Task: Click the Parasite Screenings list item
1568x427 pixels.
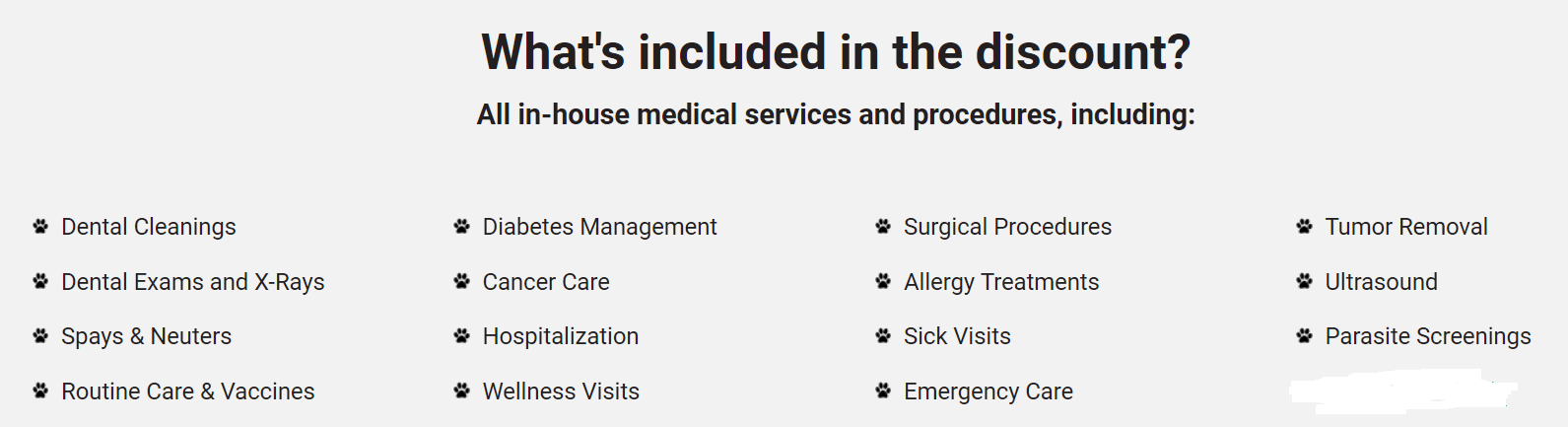Action: 1427,336
